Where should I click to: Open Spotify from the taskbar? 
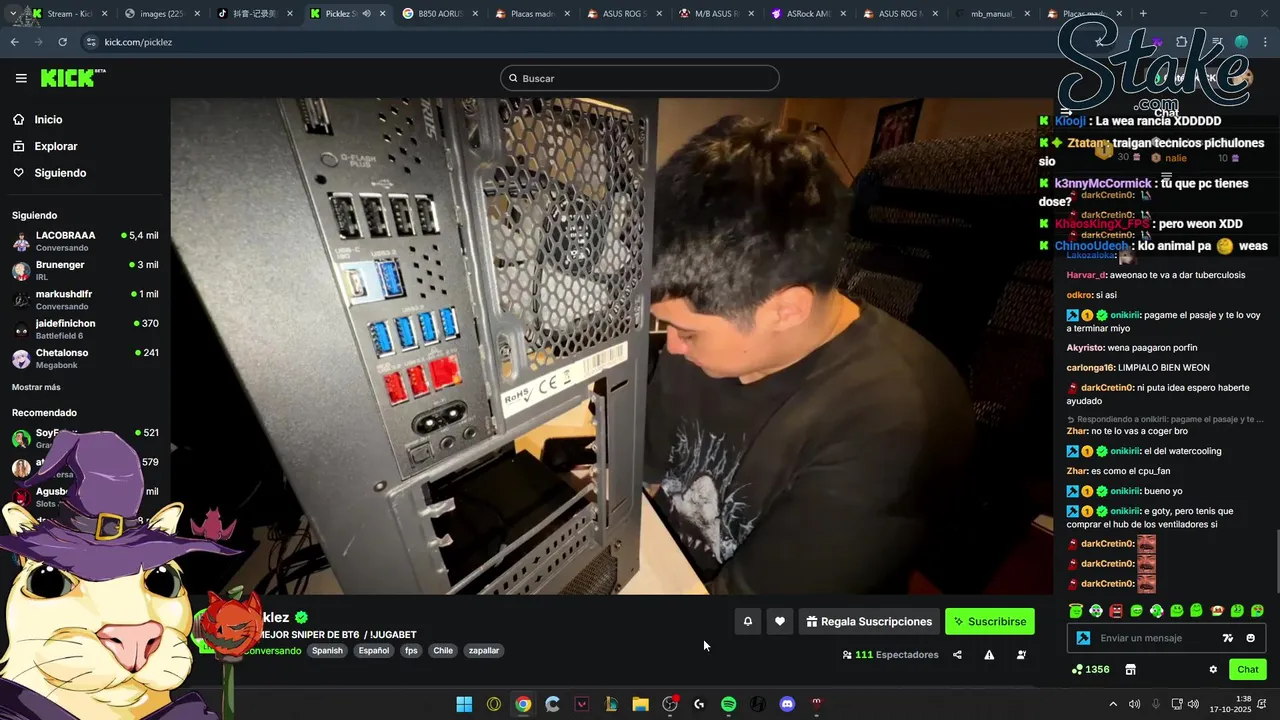tap(728, 704)
